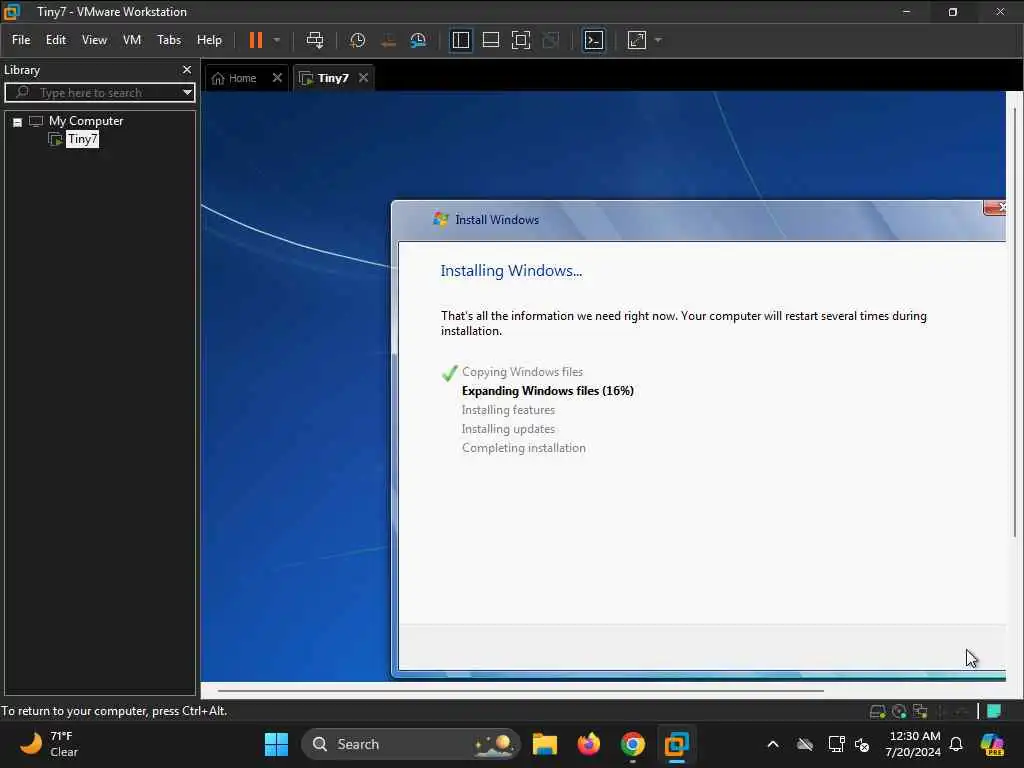Take a snapshot of the virtual machine
This screenshot has height=768, width=1024.
tap(357, 40)
